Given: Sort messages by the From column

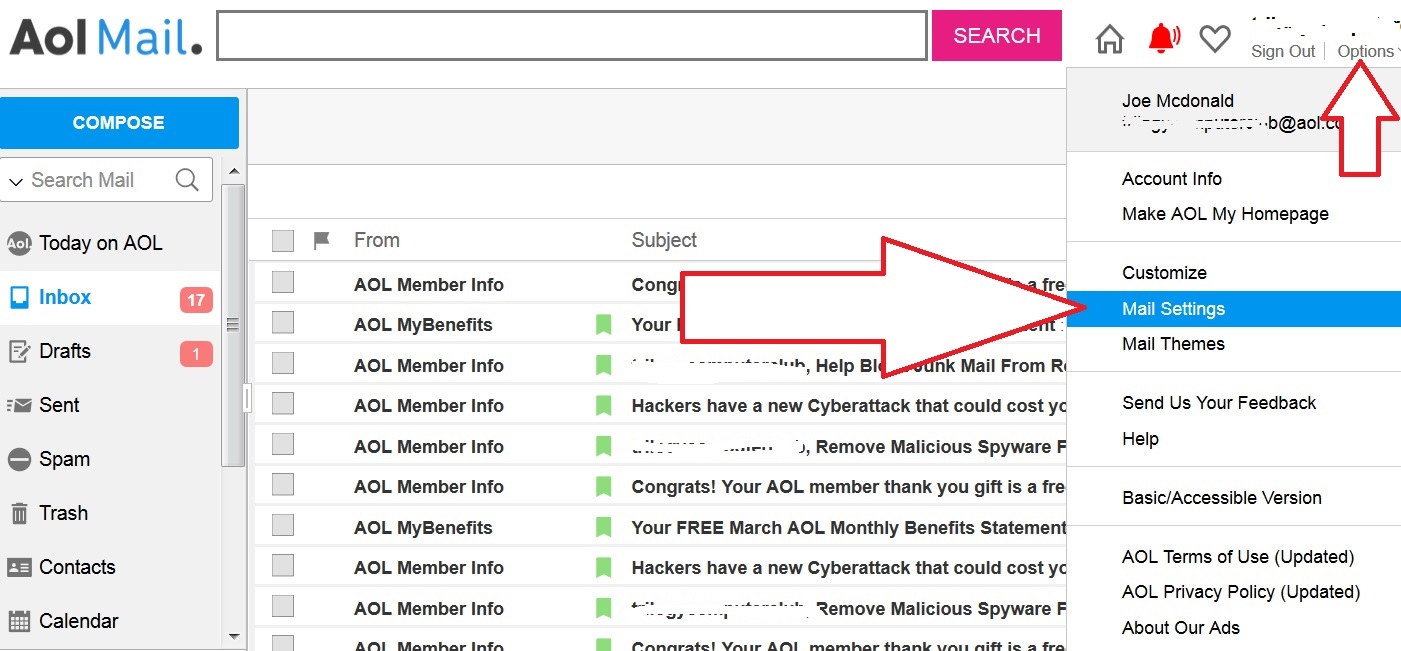Looking at the screenshot, I should (x=376, y=240).
